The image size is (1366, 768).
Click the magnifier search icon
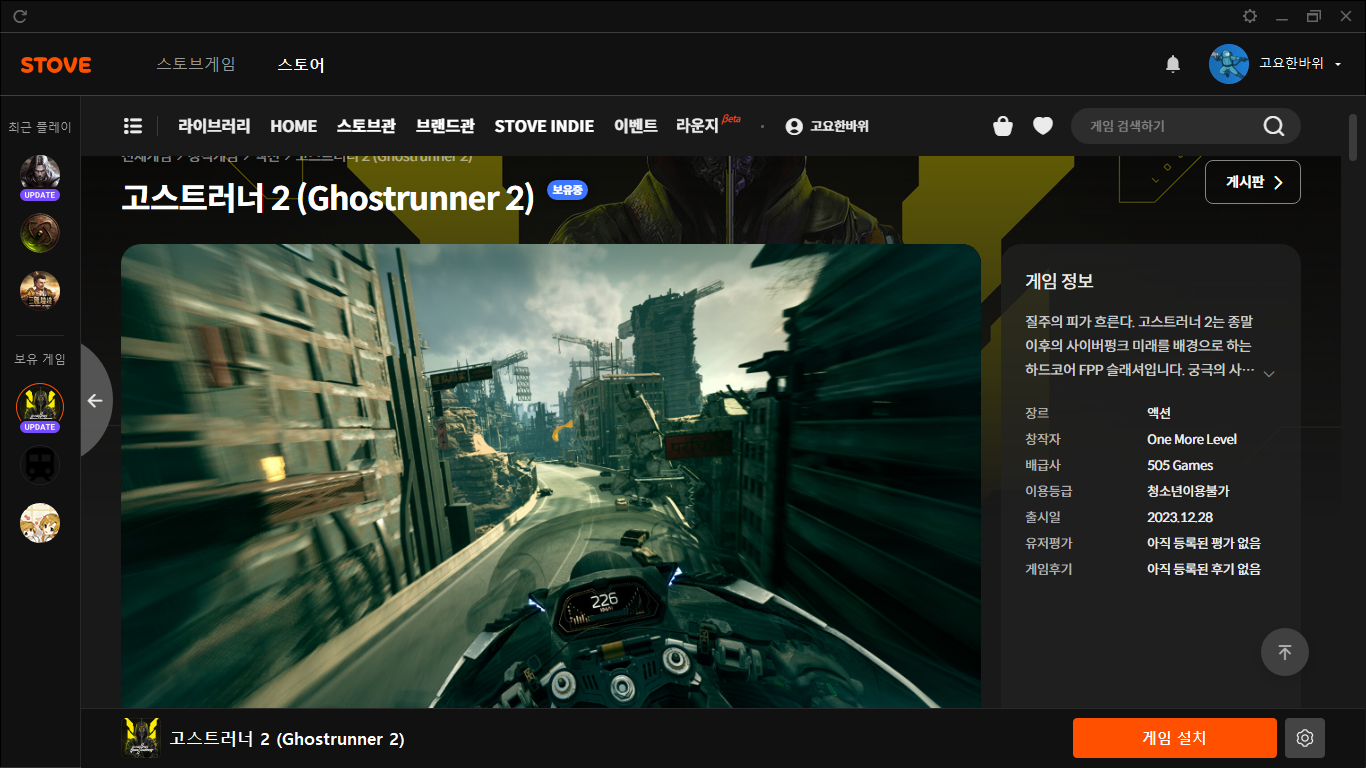[1273, 126]
